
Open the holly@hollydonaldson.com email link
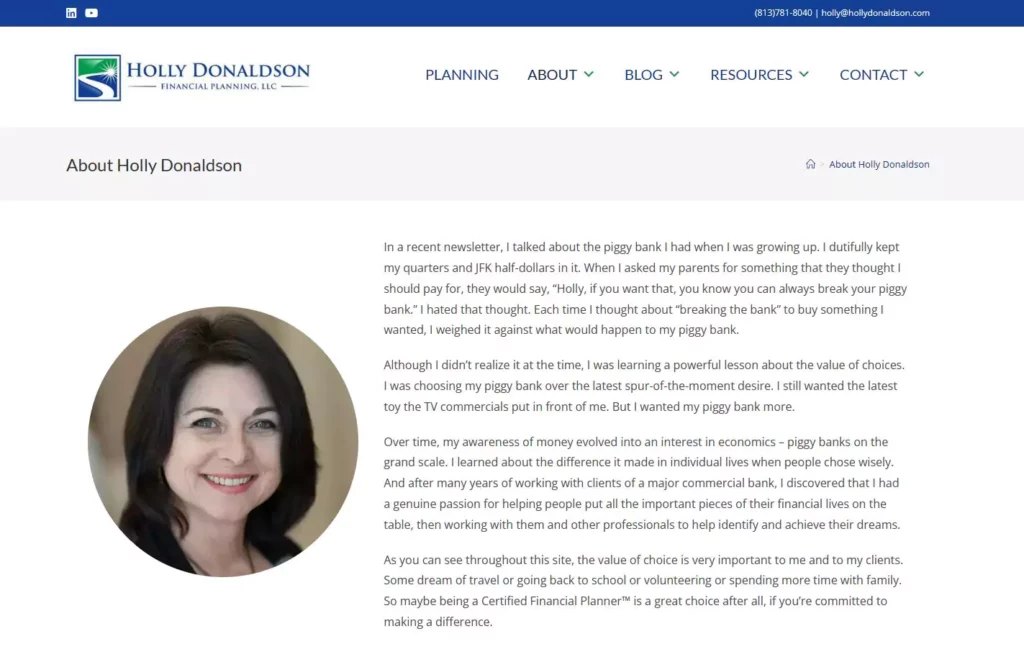[874, 13]
